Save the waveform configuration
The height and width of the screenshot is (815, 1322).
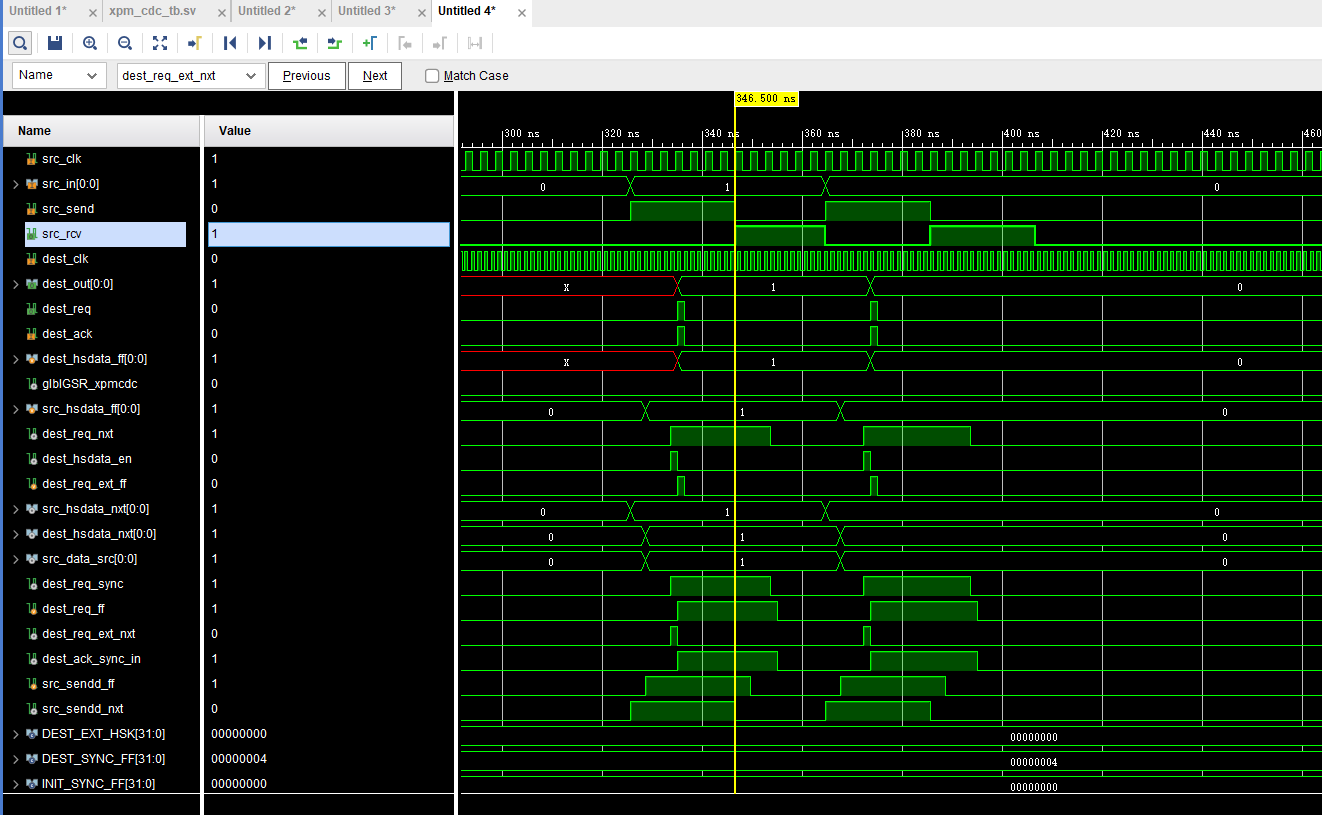click(x=54, y=43)
